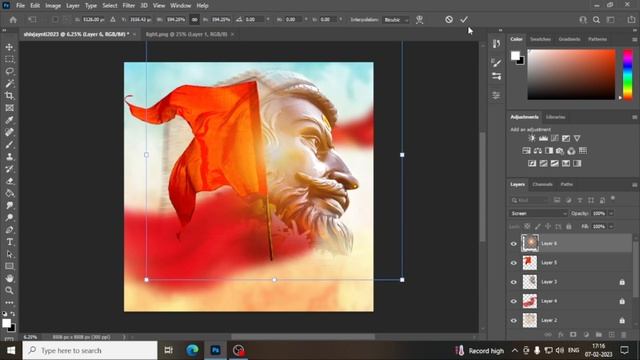Open the Select menu
The height and width of the screenshot is (360, 640).
109,6
